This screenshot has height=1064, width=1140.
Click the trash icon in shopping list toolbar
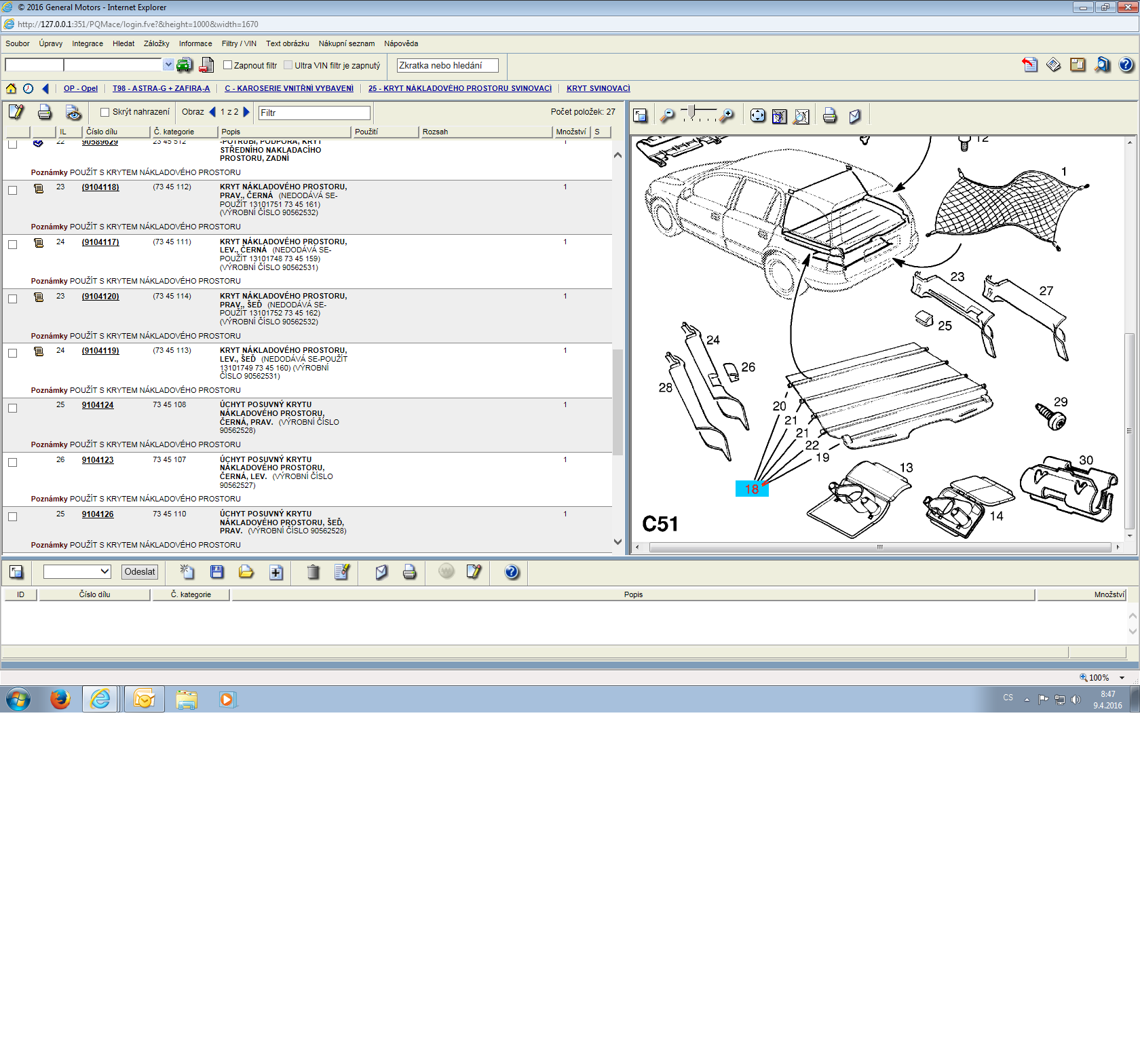(x=313, y=572)
